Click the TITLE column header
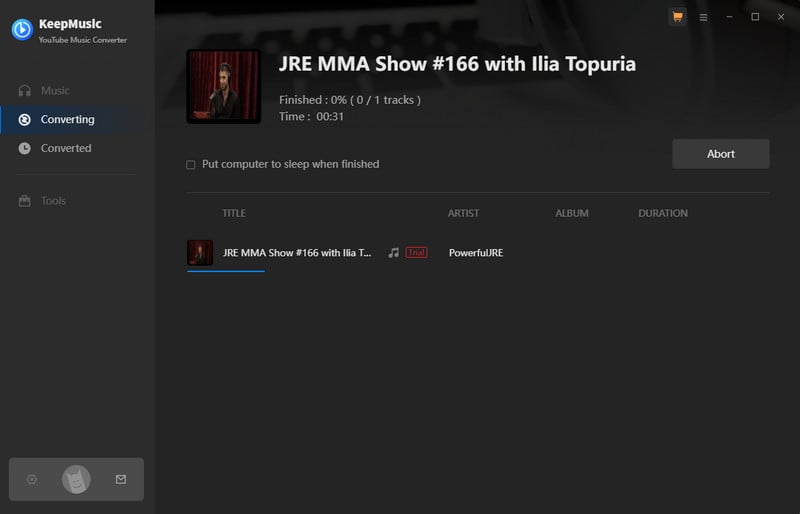This screenshot has width=800, height=514. point(234,213)
